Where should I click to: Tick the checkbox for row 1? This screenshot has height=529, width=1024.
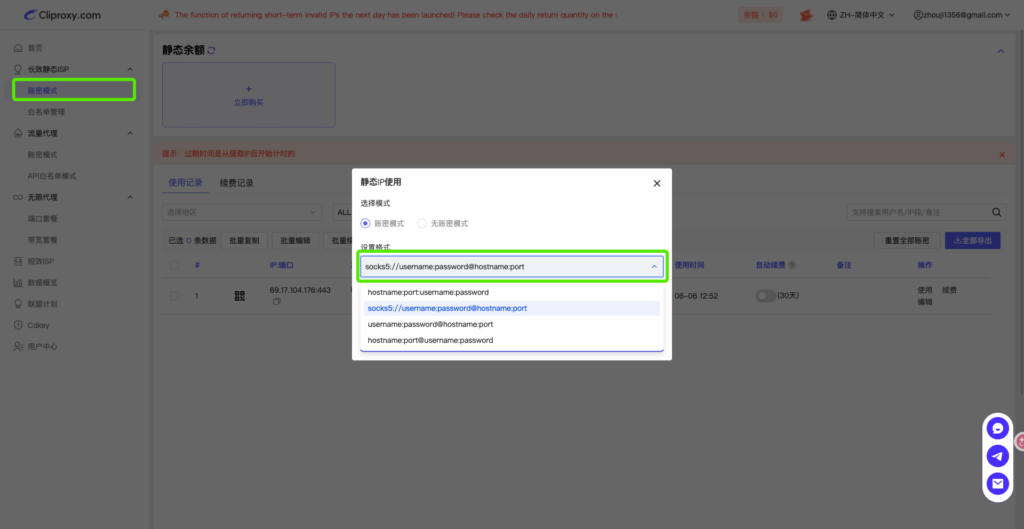point(174,296)
